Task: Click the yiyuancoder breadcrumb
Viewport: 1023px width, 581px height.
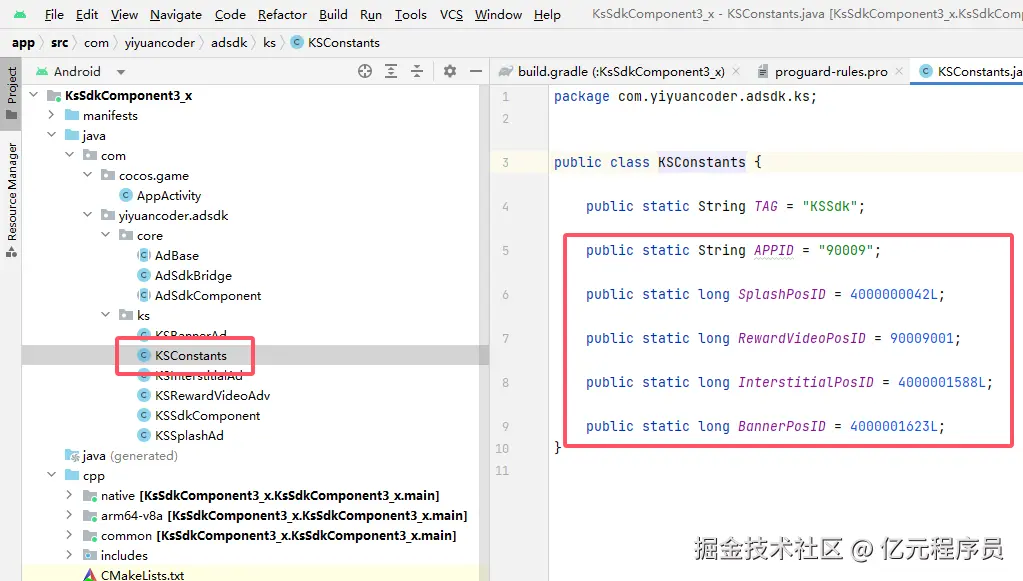Action: coord(159,42)
